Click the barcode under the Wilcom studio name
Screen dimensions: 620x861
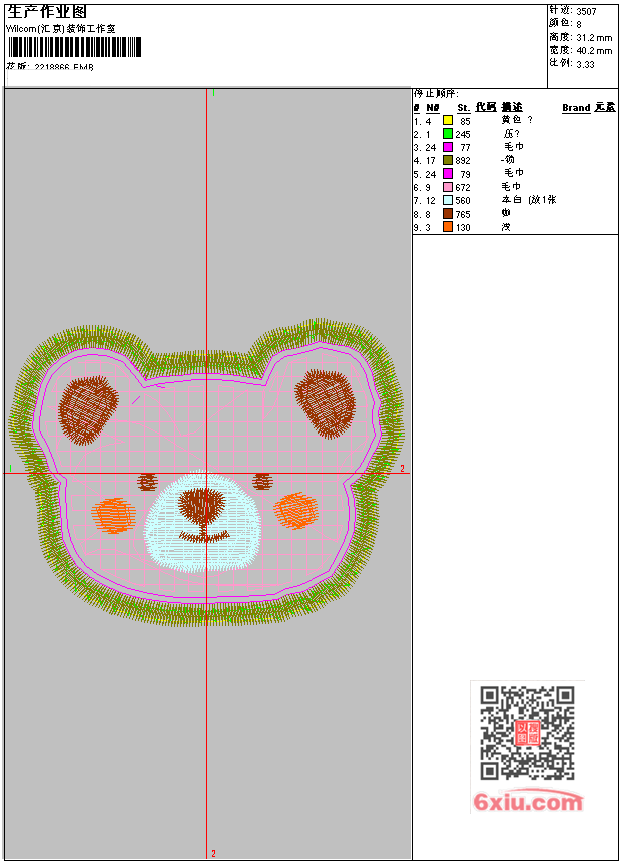75,48
